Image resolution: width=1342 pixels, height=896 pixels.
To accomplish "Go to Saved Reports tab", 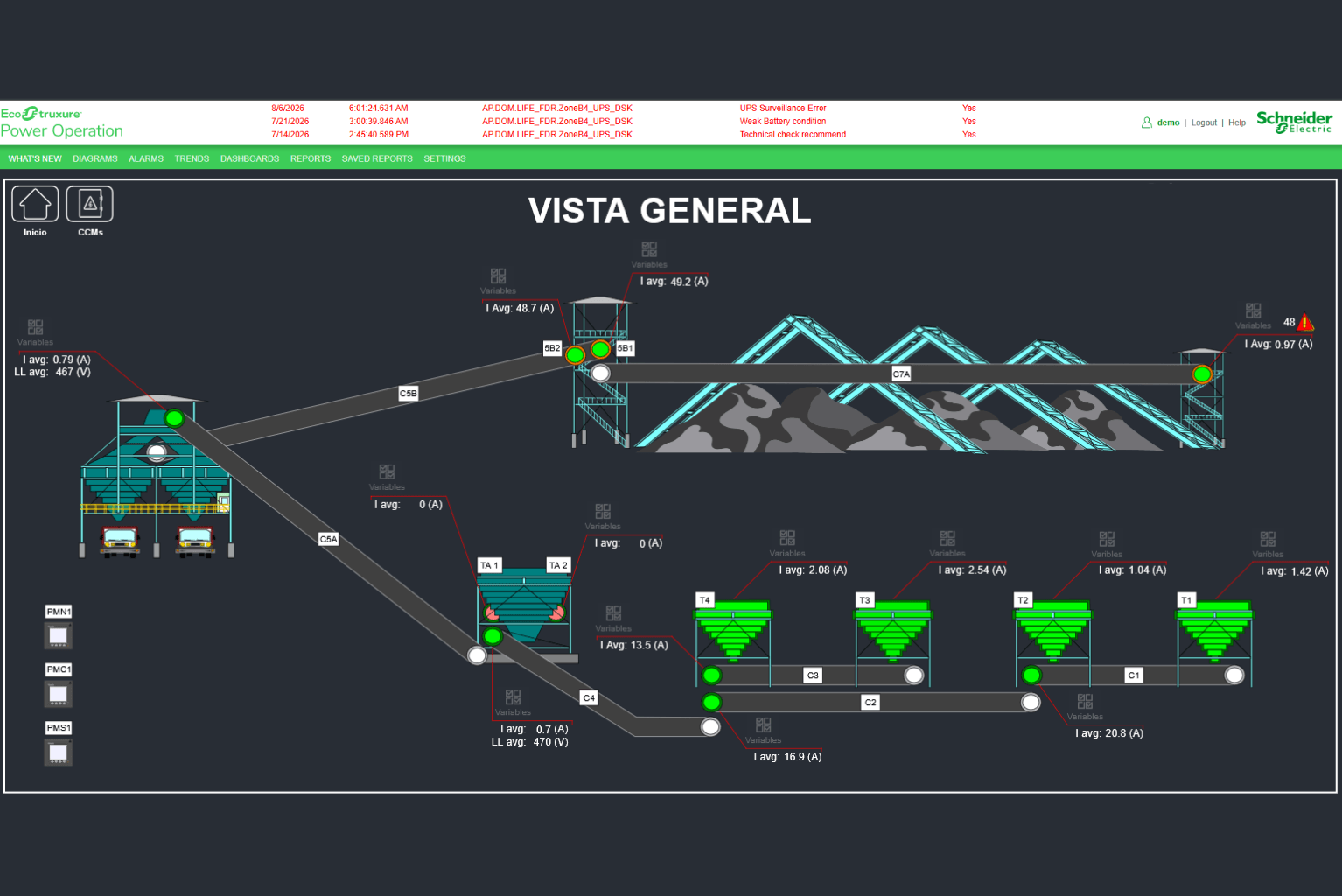I will [377, 158].
